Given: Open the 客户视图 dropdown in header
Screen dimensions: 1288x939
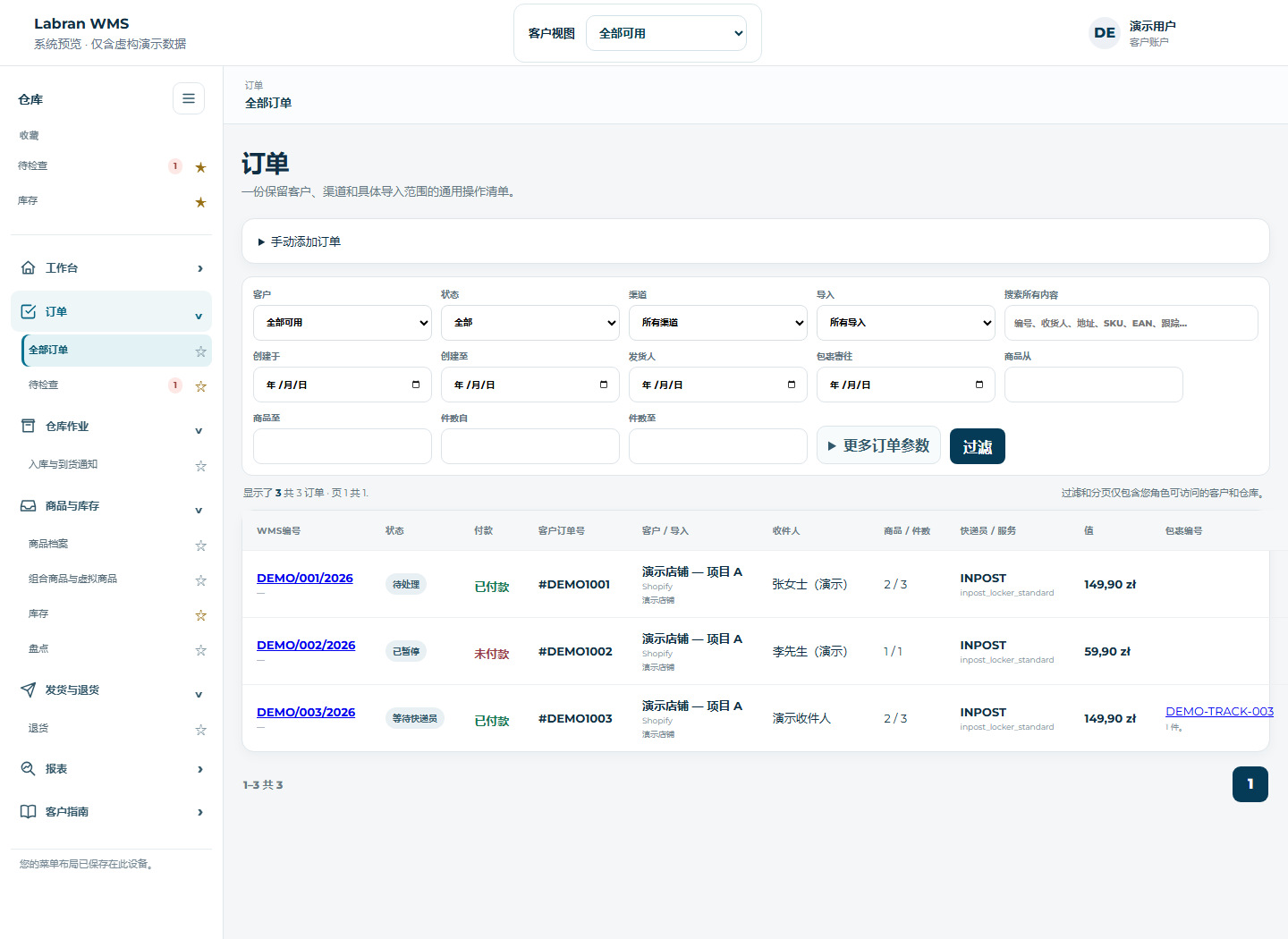Looking at the screenshot, I should click(x=666, y=33).
